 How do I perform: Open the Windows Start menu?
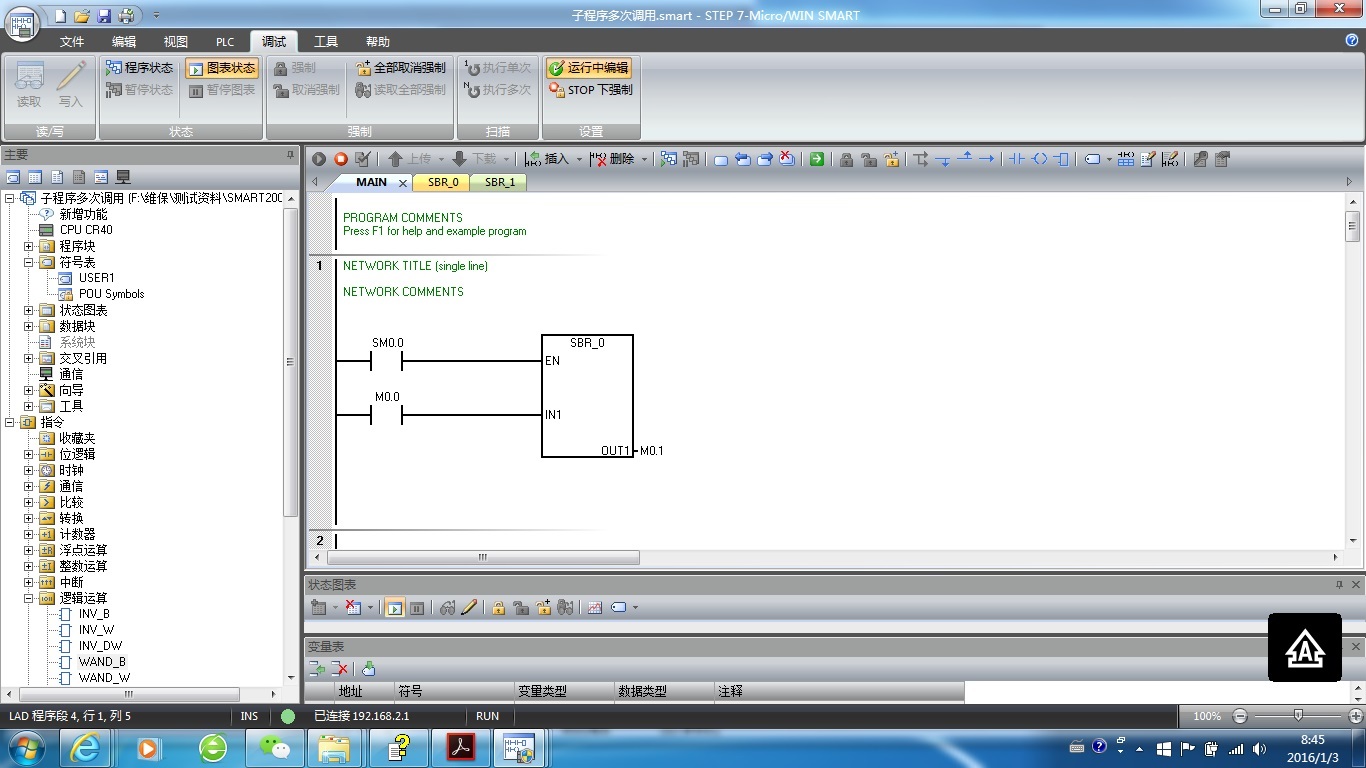click(x=25, y=747)
